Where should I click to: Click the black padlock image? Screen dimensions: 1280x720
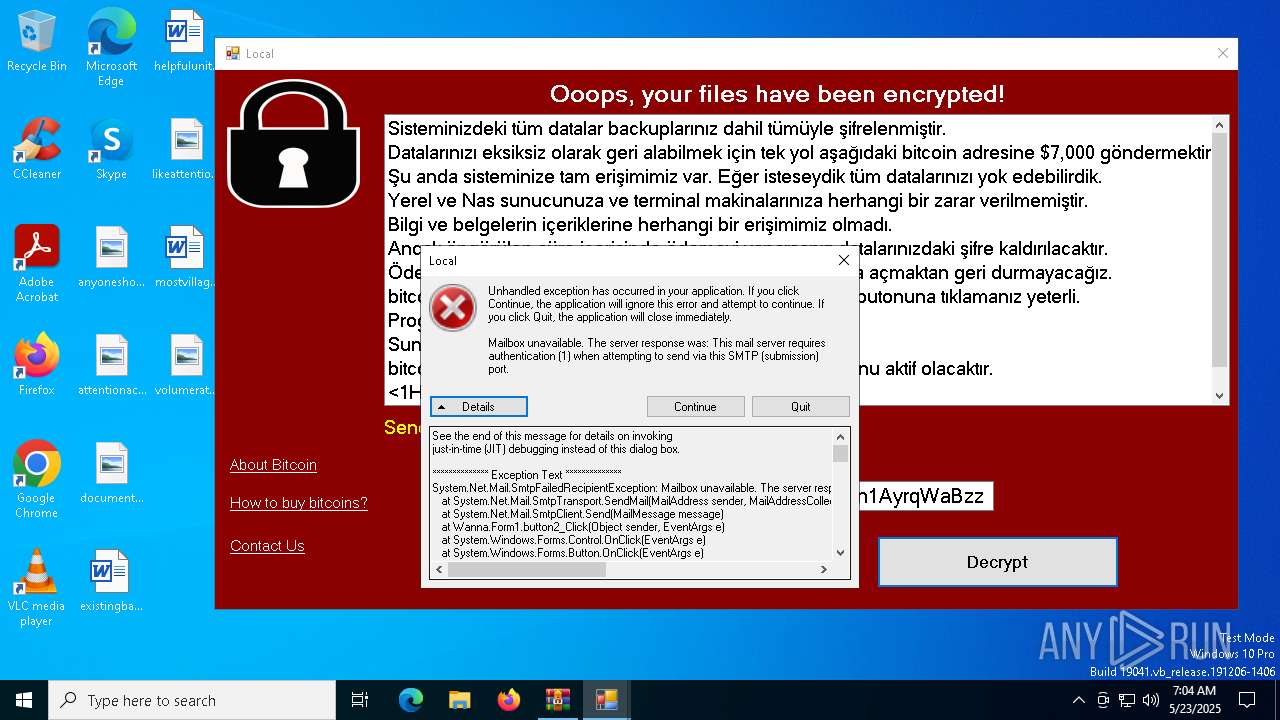293,143
